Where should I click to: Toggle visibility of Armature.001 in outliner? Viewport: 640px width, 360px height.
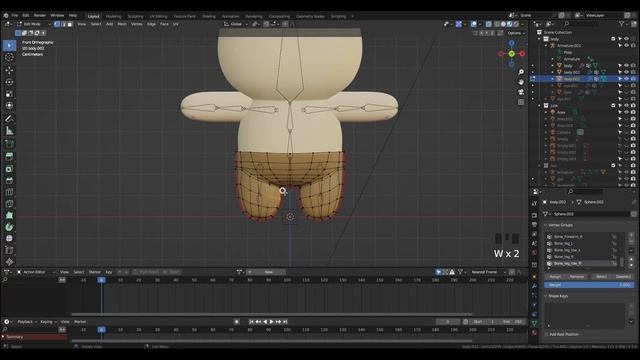click(627, 46)
